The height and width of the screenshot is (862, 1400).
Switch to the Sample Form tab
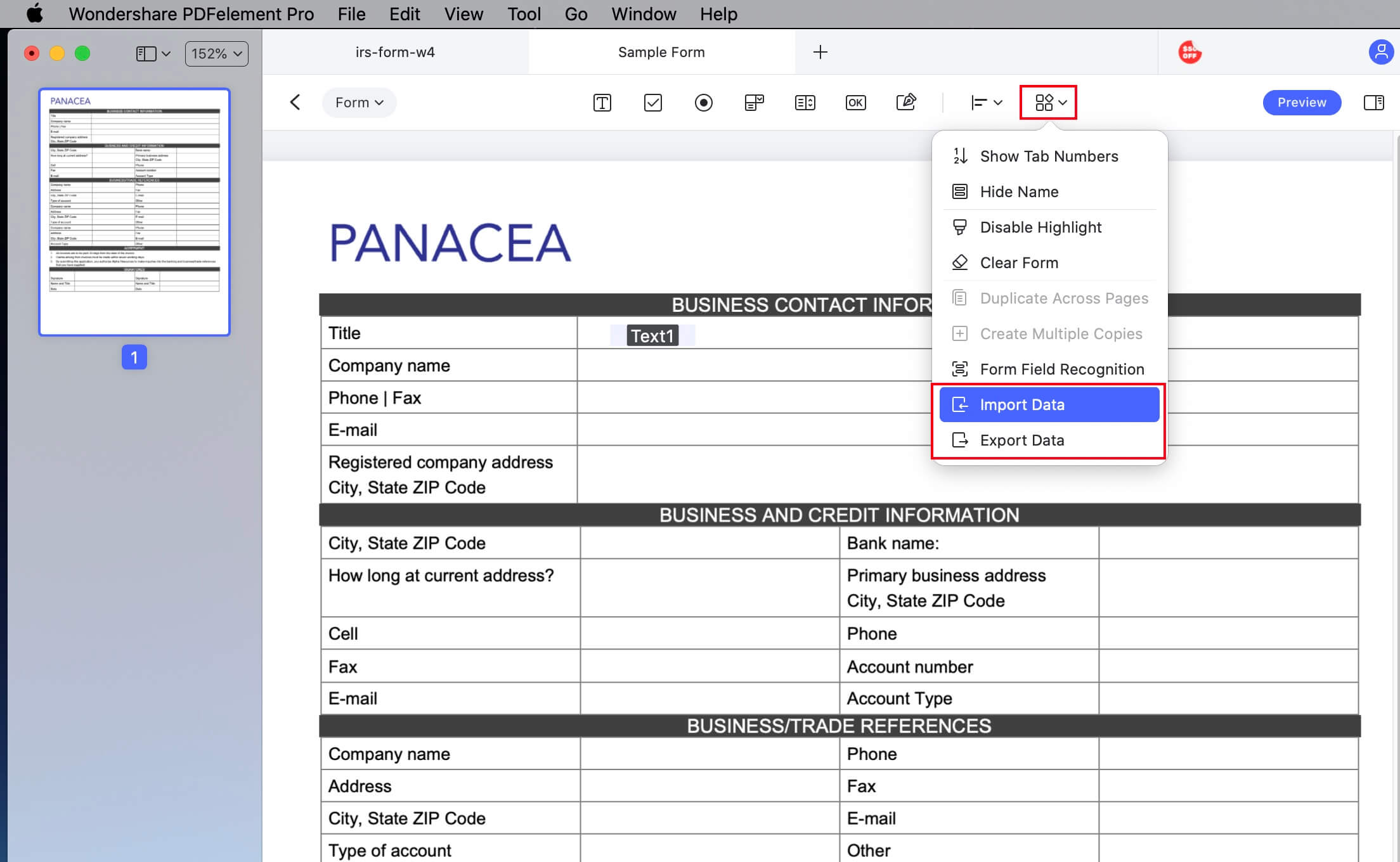[x=661, y=52]
